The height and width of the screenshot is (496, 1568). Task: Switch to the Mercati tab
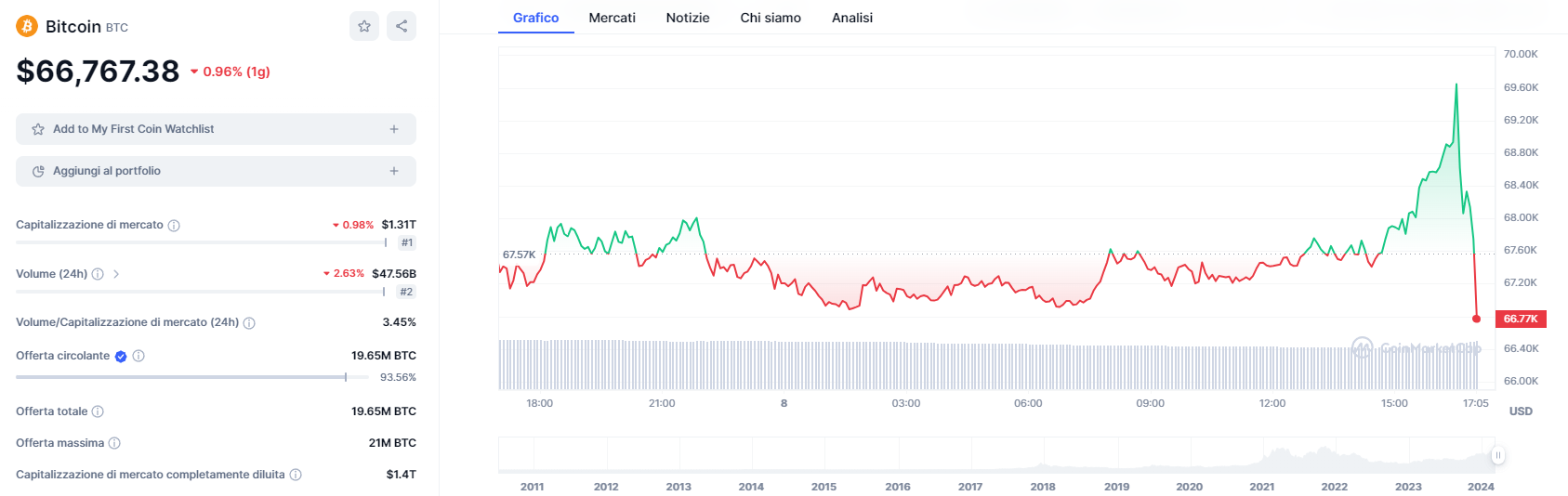coord(612,18)
